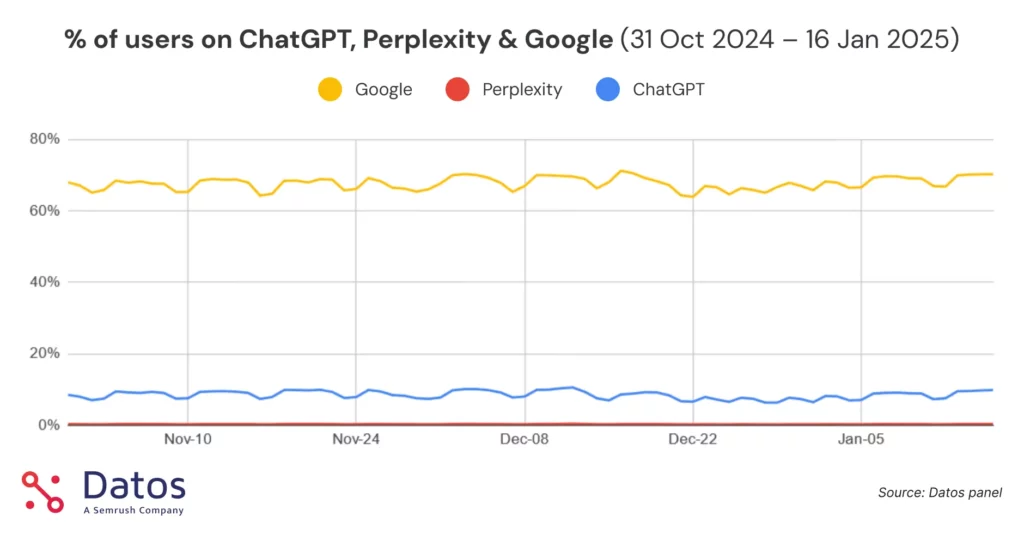Click the 20% y-axis label

coord(45,354)
